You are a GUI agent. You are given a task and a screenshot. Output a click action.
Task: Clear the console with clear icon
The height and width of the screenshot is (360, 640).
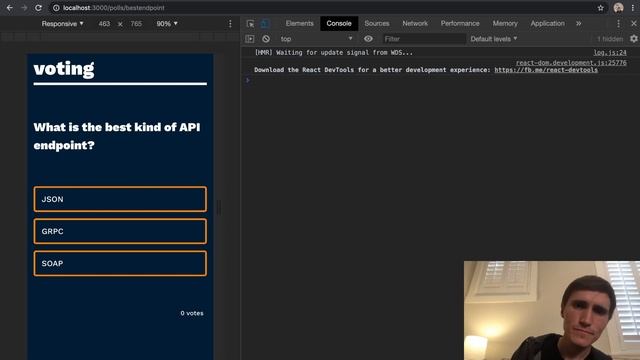pos(266,39)
